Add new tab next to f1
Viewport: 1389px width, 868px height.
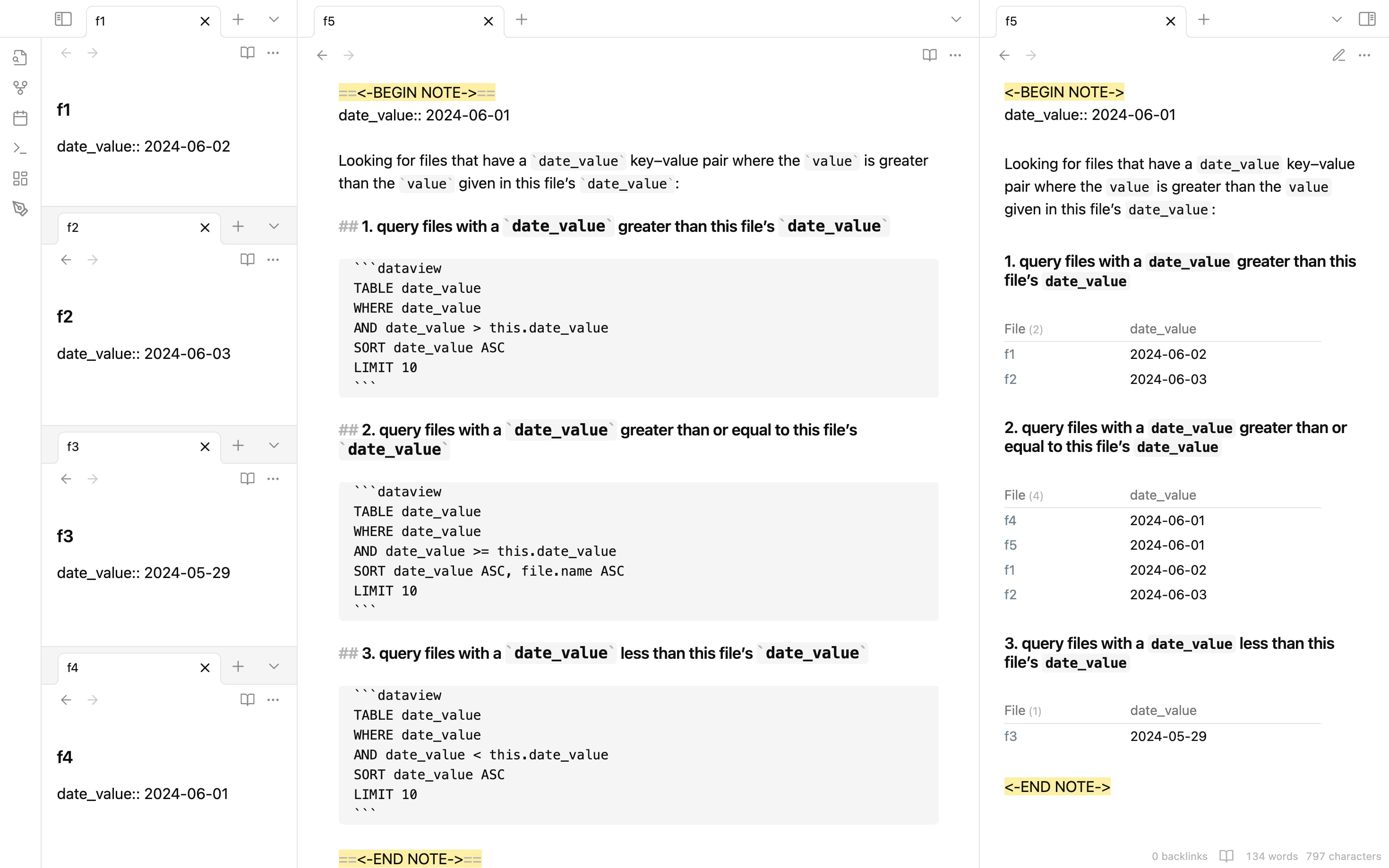coord(238,19)
